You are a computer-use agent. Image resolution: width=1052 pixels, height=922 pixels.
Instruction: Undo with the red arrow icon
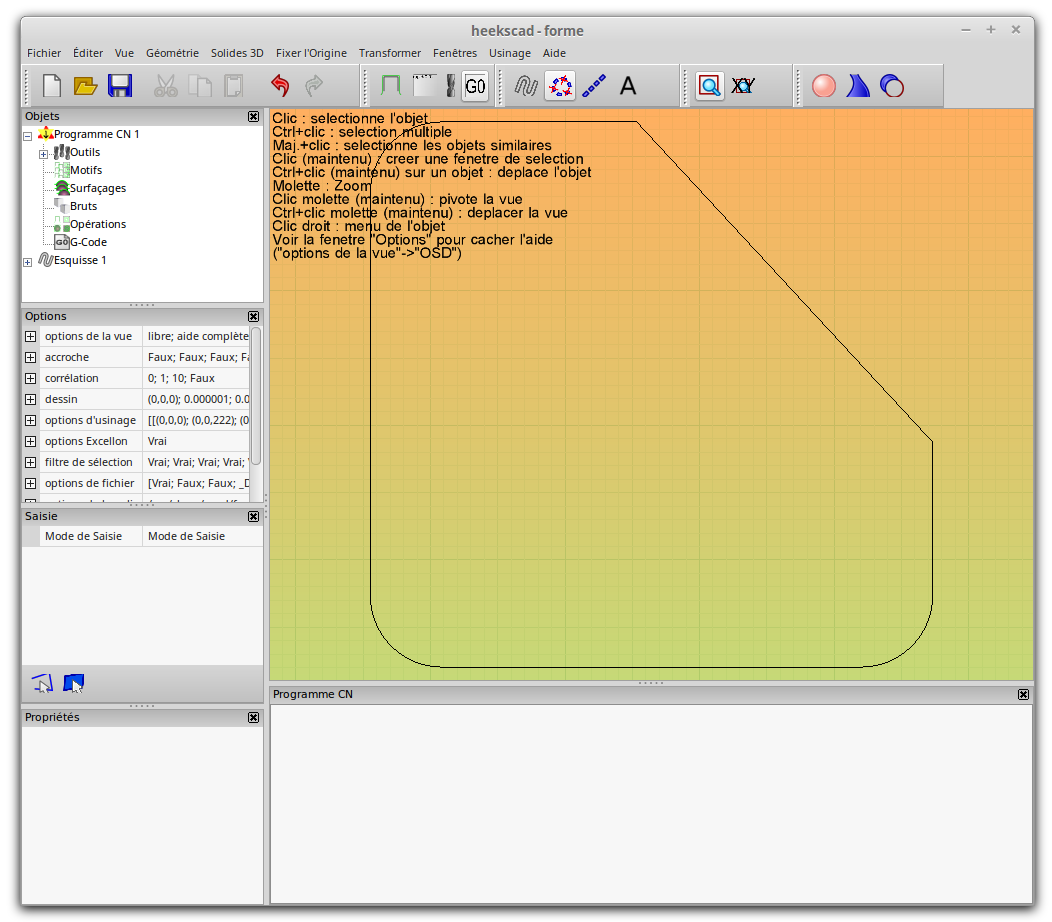[x=280, y=86]
